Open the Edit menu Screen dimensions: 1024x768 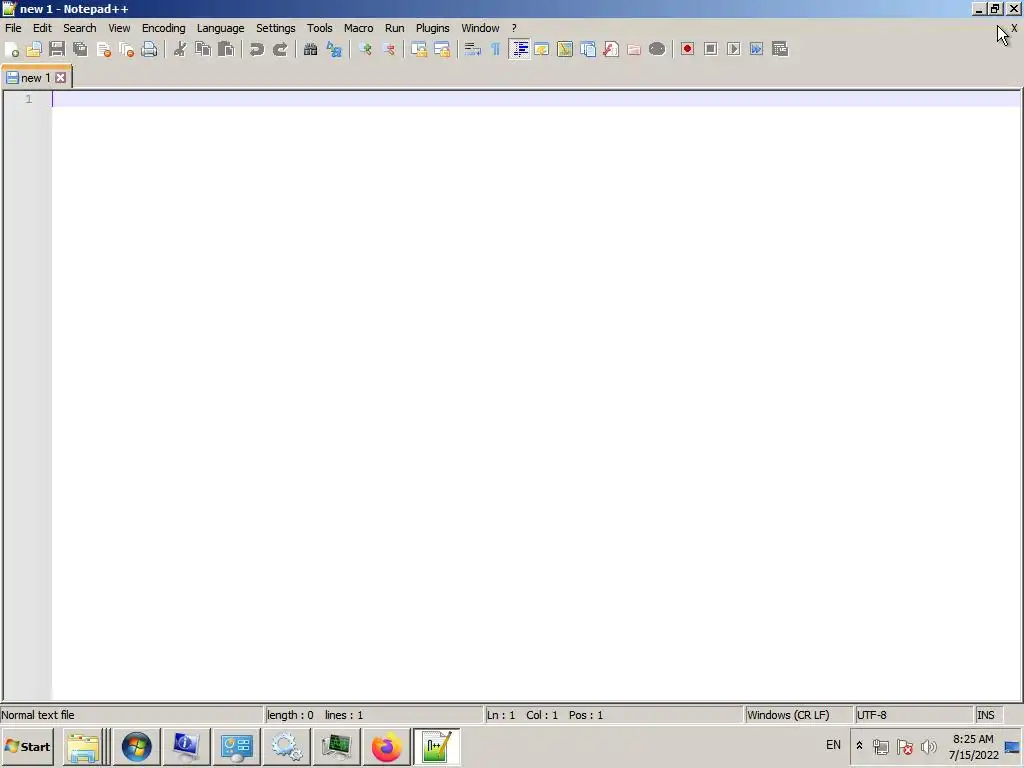42,28
